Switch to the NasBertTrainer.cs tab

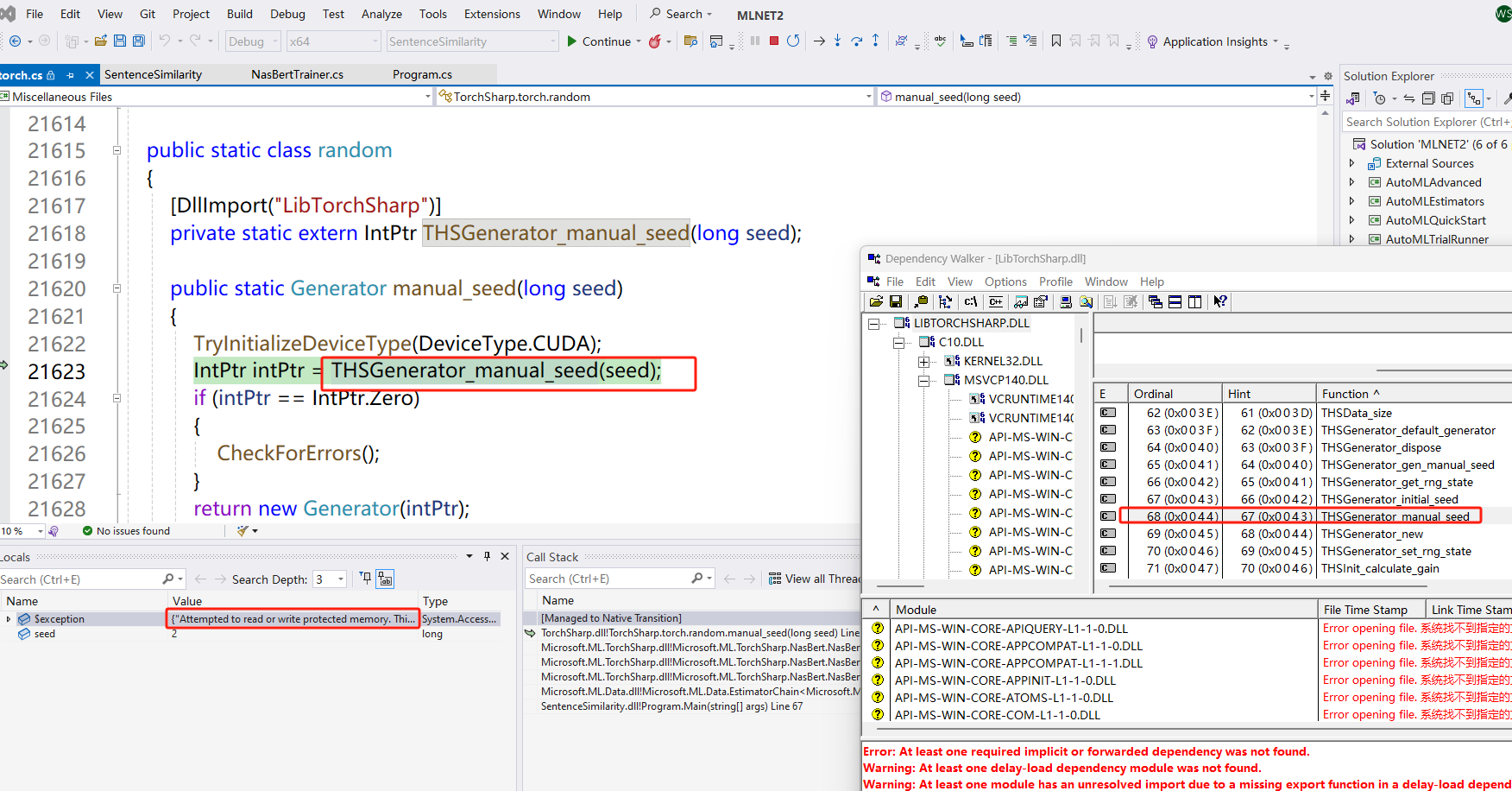297,74
